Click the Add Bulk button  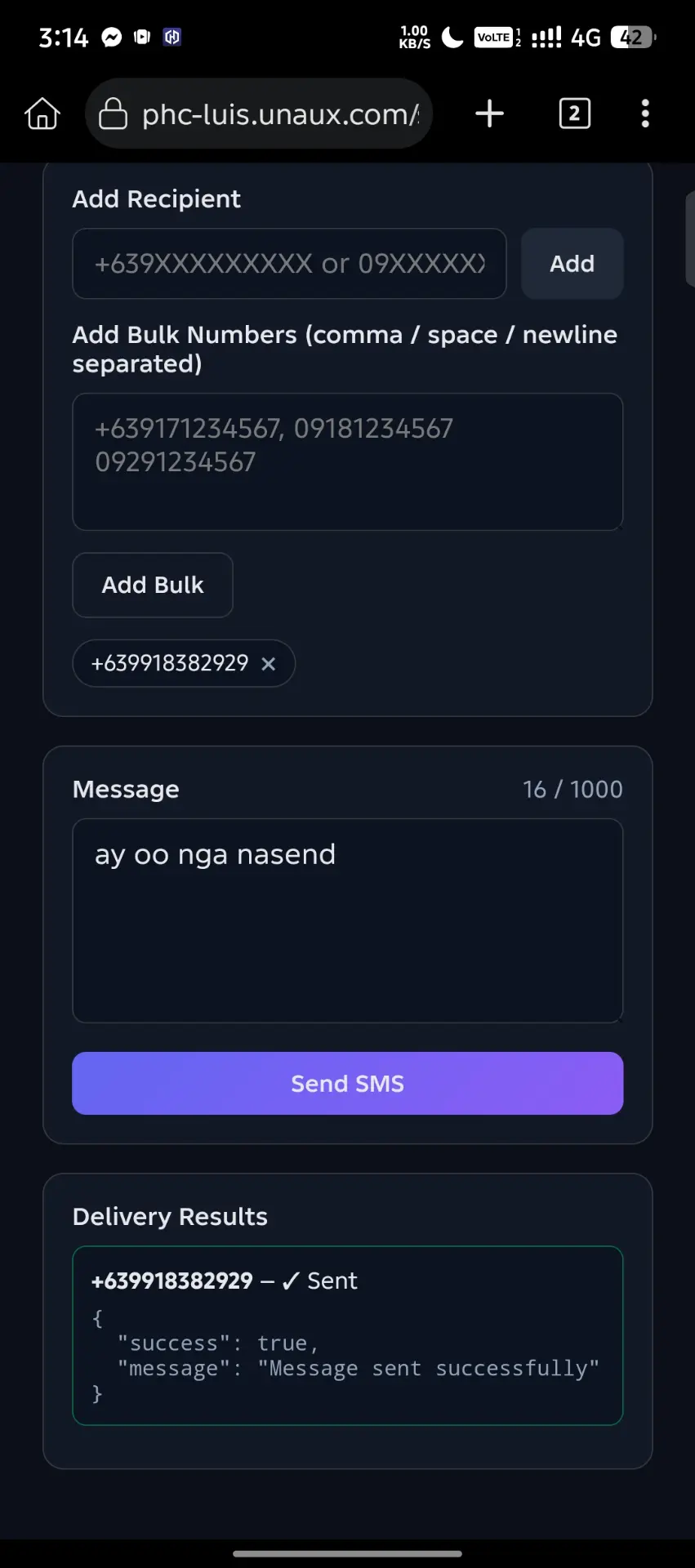pyautogui.click(x=153, y=585)
